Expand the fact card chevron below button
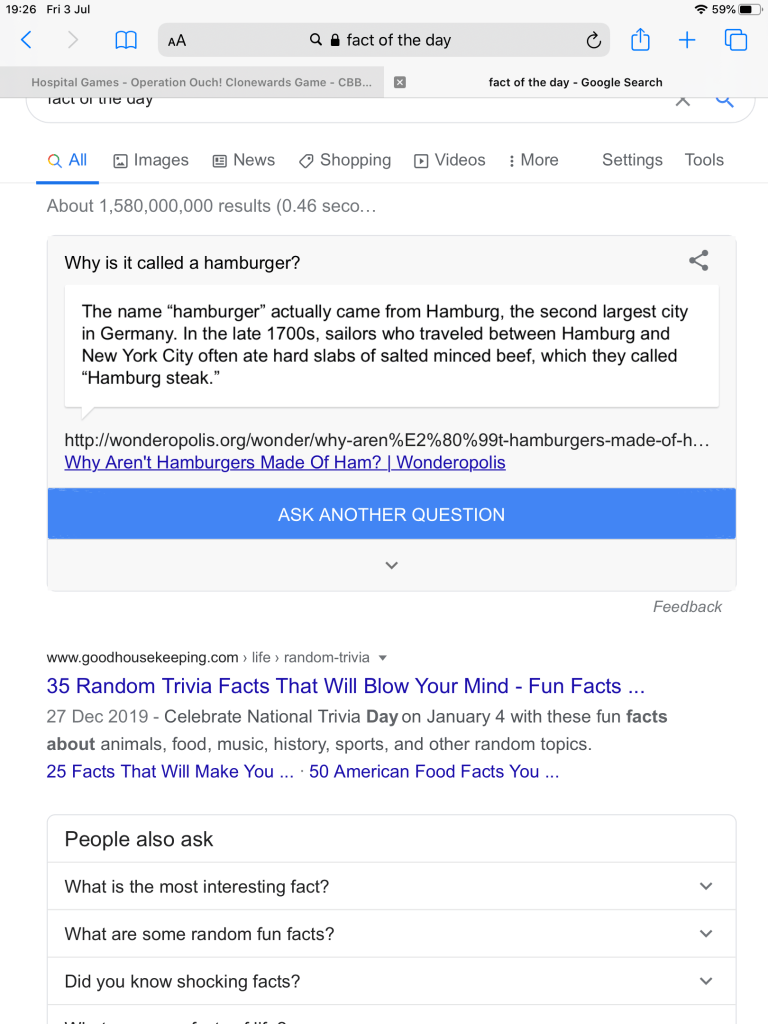The height and width of the screenshot is (1024, 768). pos(392,565)
